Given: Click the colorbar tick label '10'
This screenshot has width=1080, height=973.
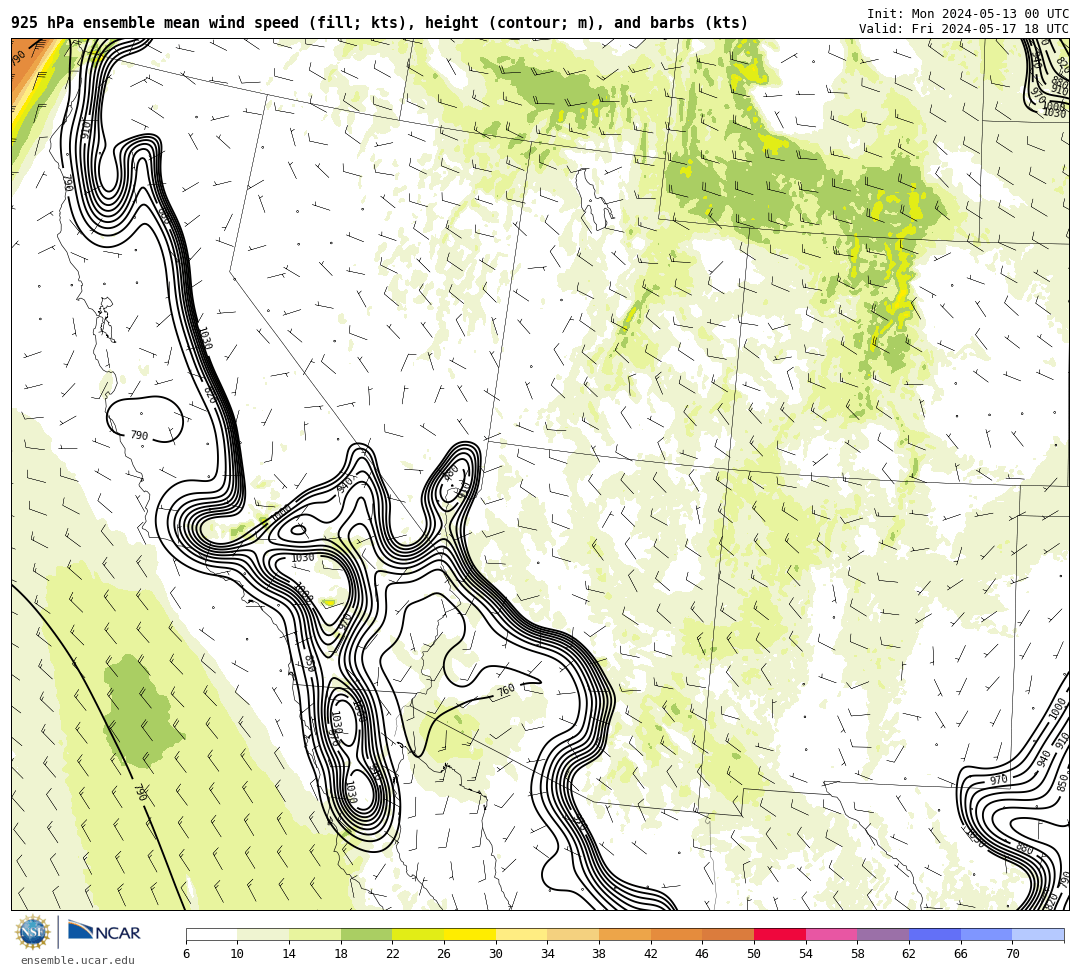Looking at the screenshot, I should coord(237,954).
